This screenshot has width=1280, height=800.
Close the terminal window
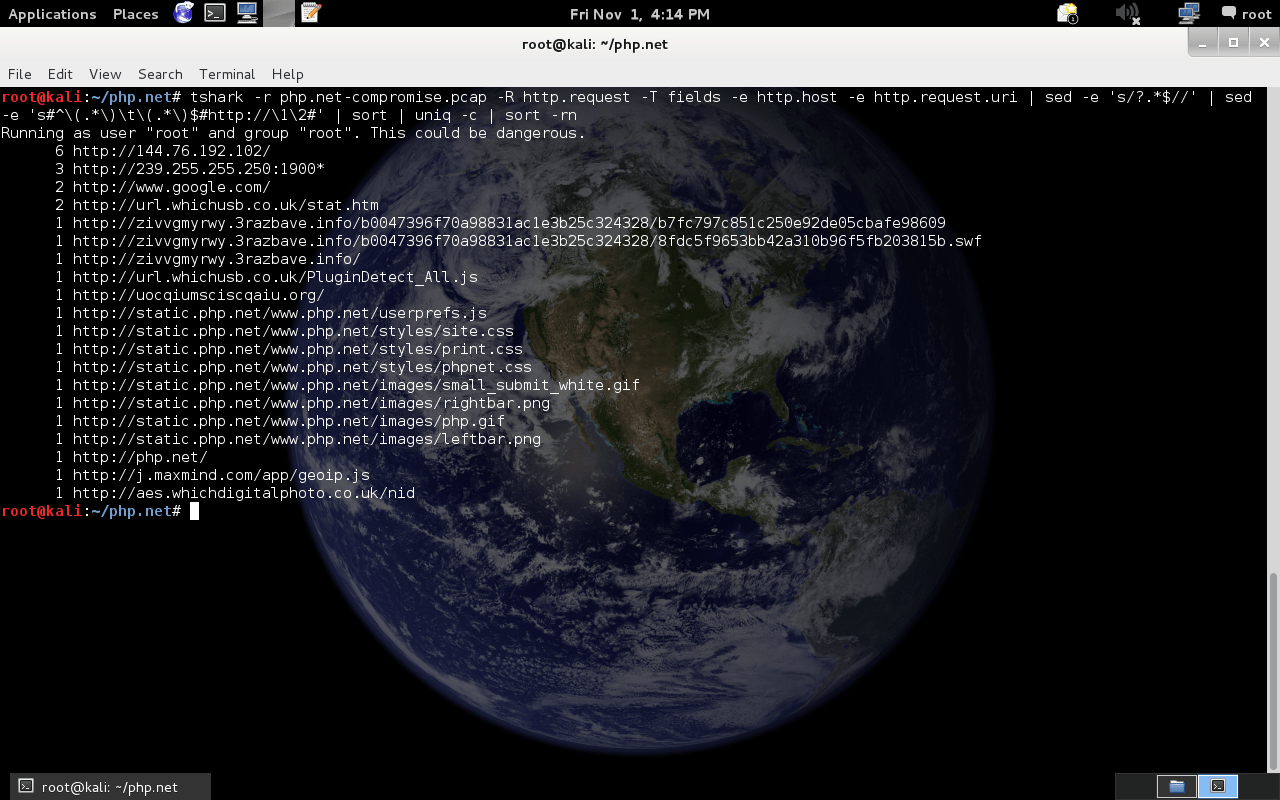point(1262,42)
